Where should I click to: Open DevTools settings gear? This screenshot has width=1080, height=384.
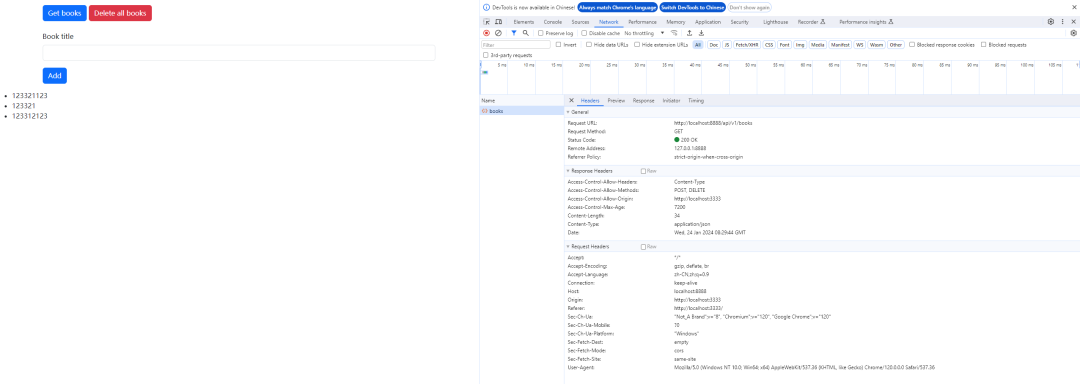[x=1050, y=22]
